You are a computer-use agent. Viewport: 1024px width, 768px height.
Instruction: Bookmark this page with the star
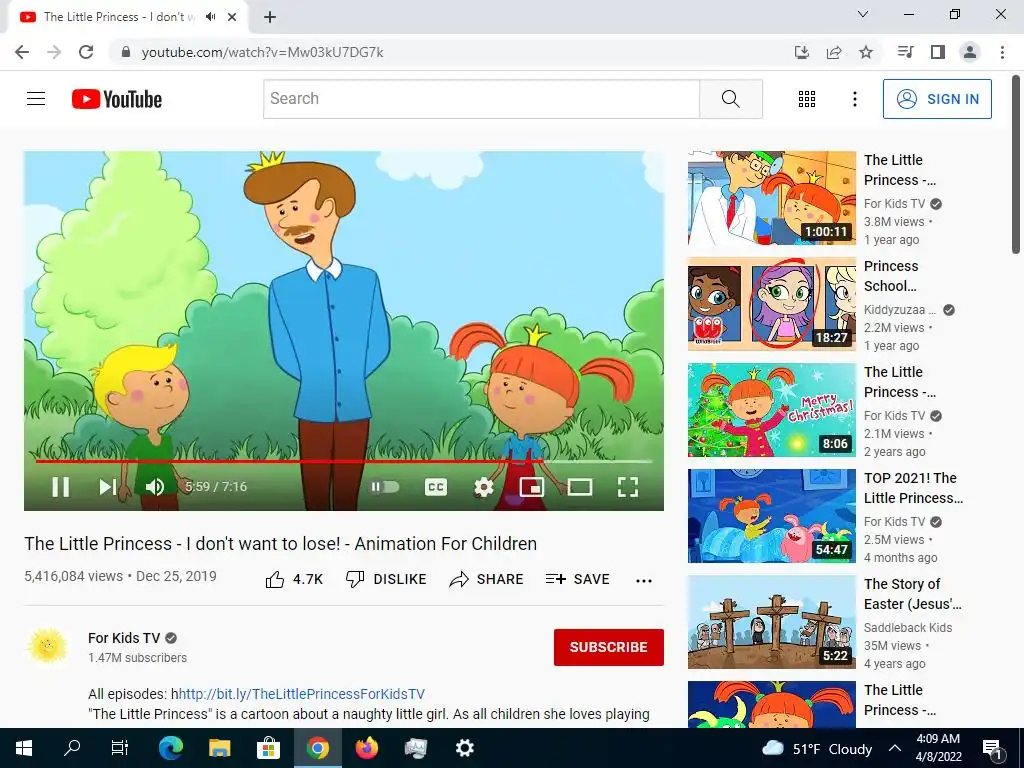[x=866, y=52]
